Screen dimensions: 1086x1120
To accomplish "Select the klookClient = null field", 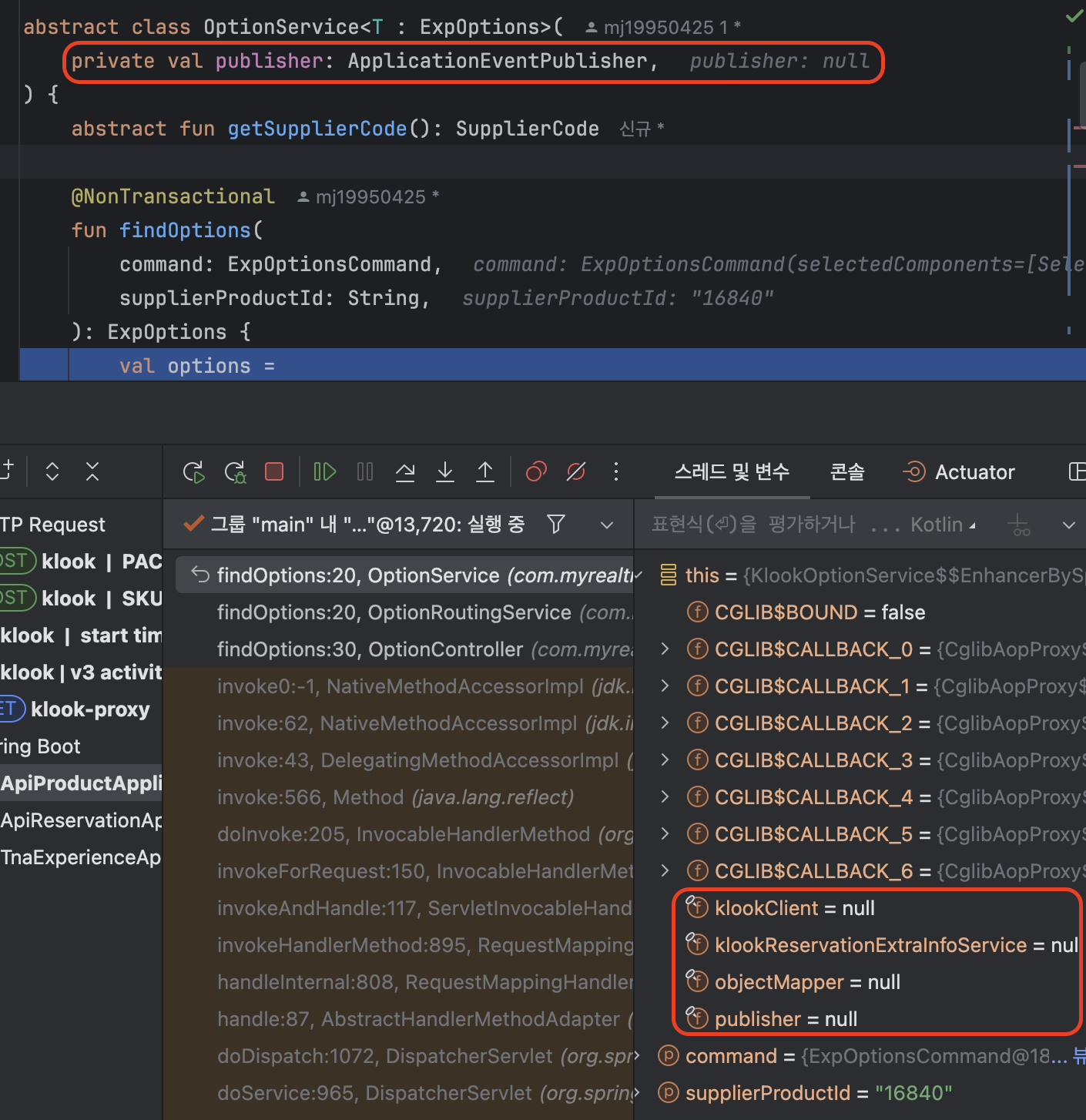I will (x=860, y=908).
